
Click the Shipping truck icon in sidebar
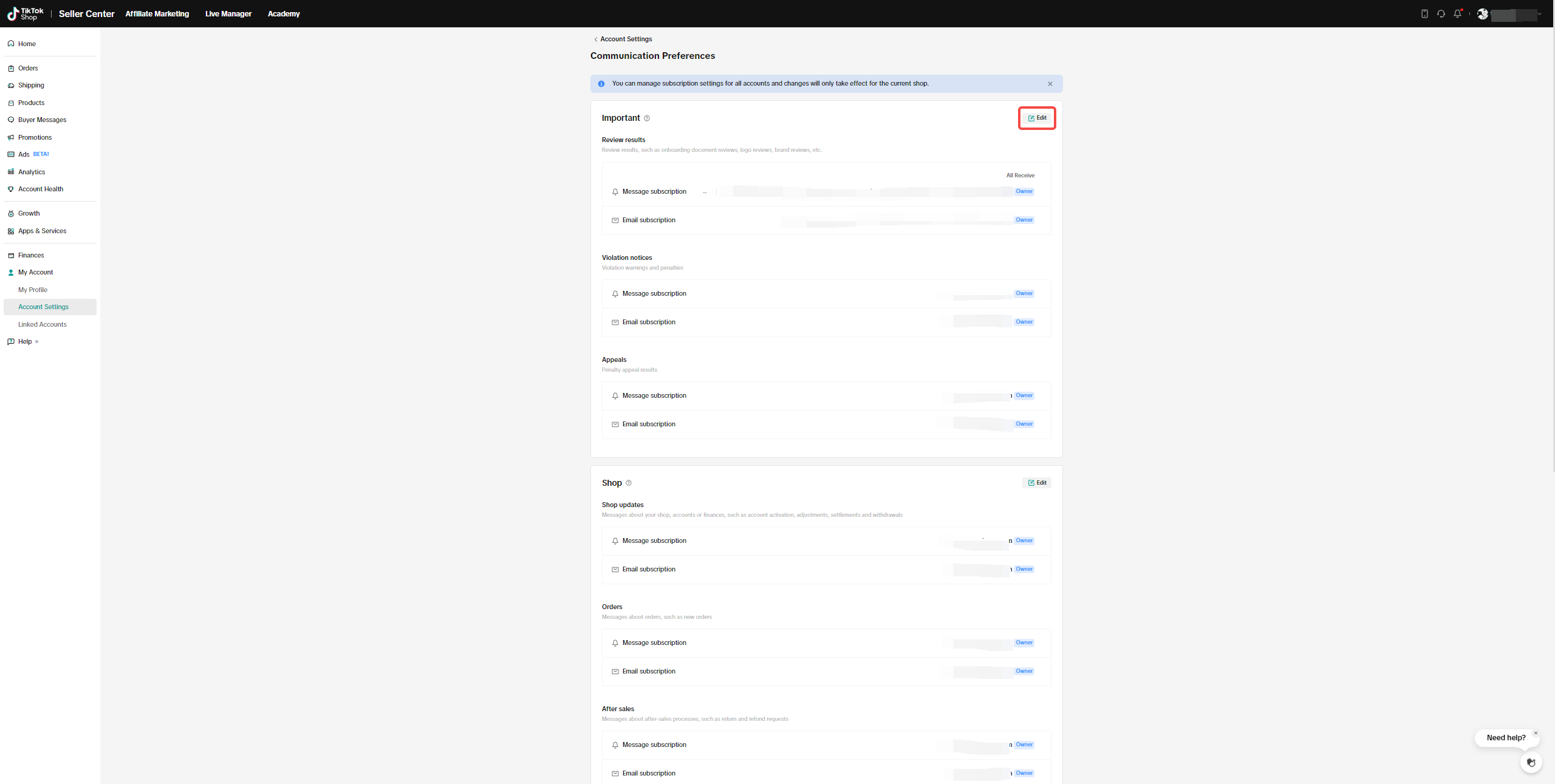[x=11, y=86]
